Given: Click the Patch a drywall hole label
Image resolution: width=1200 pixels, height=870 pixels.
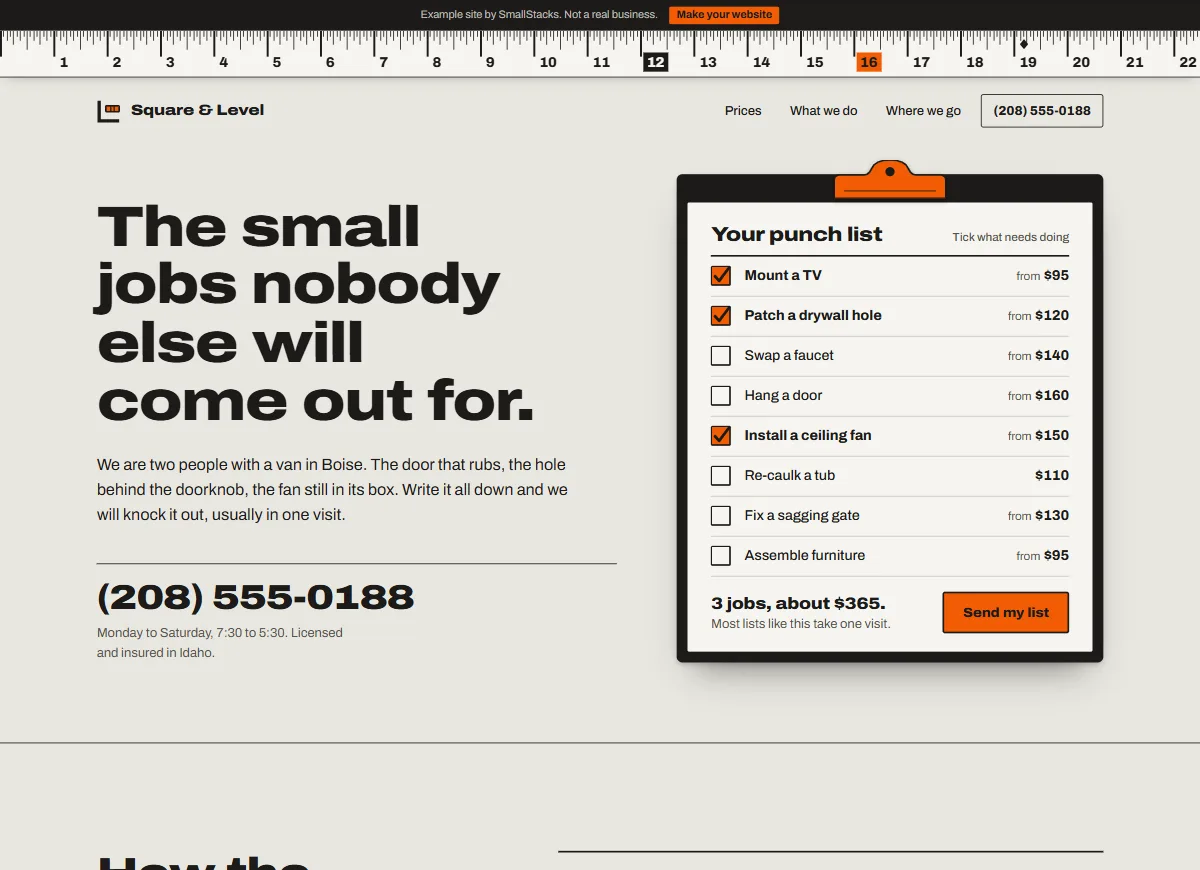Looking at the screenshot, I should [x=813, y=315].
